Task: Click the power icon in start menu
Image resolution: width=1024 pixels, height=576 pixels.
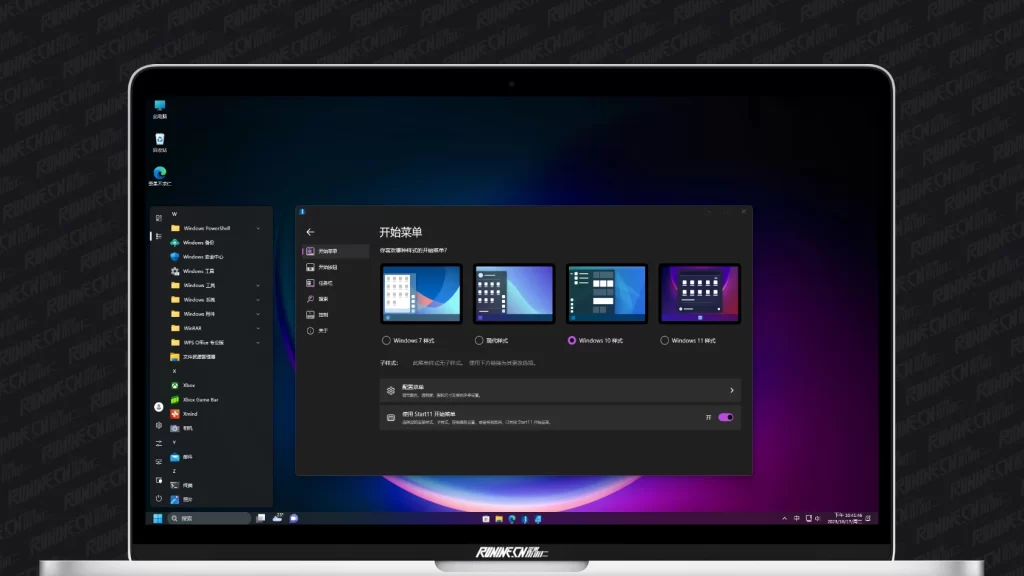Action: (x=158, y=497)
